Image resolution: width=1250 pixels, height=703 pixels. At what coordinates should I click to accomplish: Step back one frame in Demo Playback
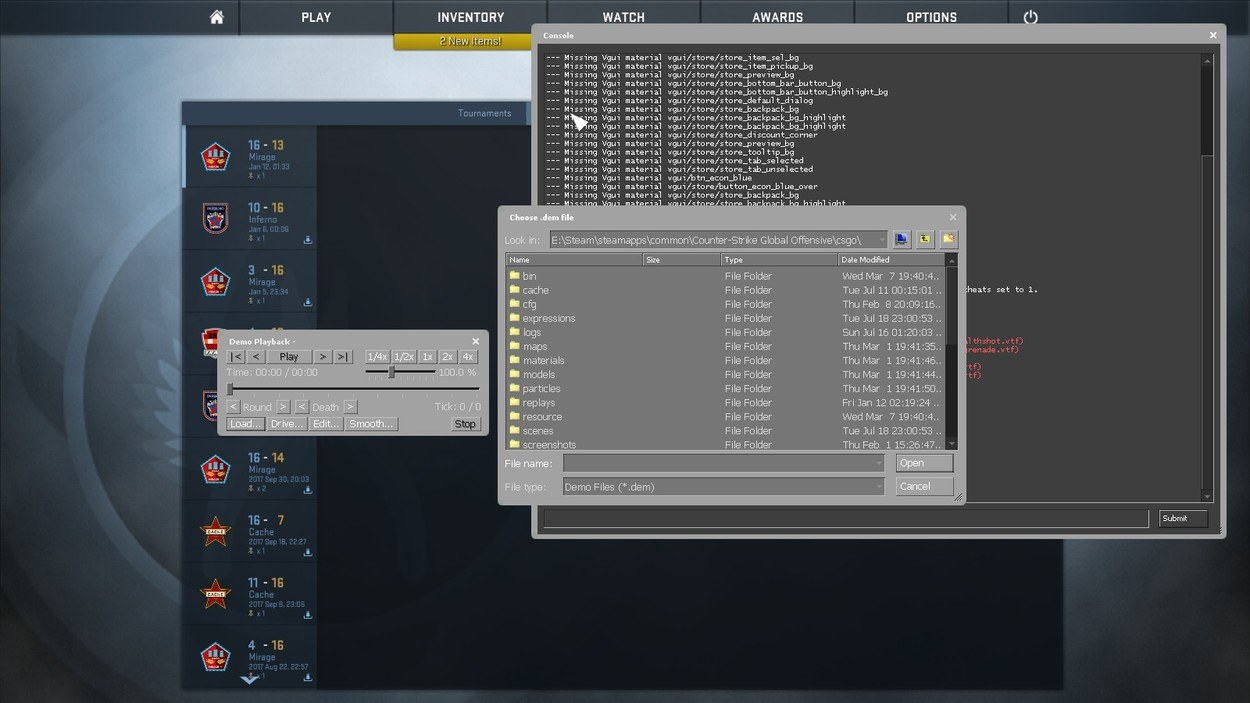pos(256,356)
